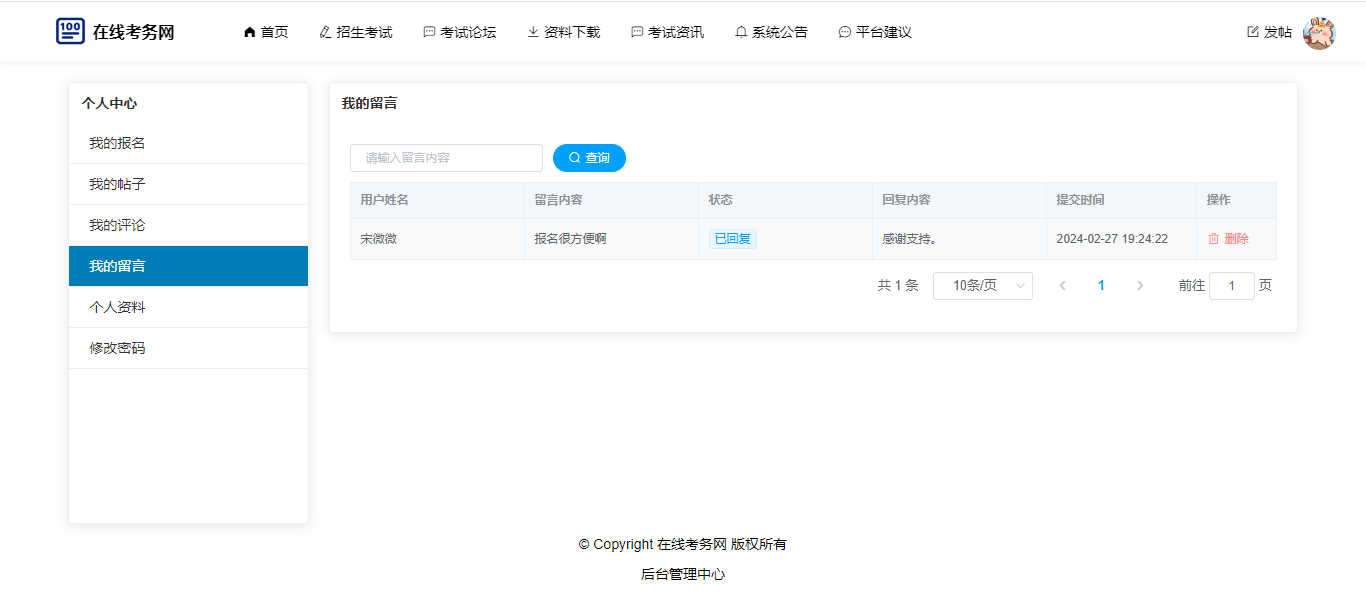
Task: Open 修改密码 in the sidebar
Action: (117, 348)
